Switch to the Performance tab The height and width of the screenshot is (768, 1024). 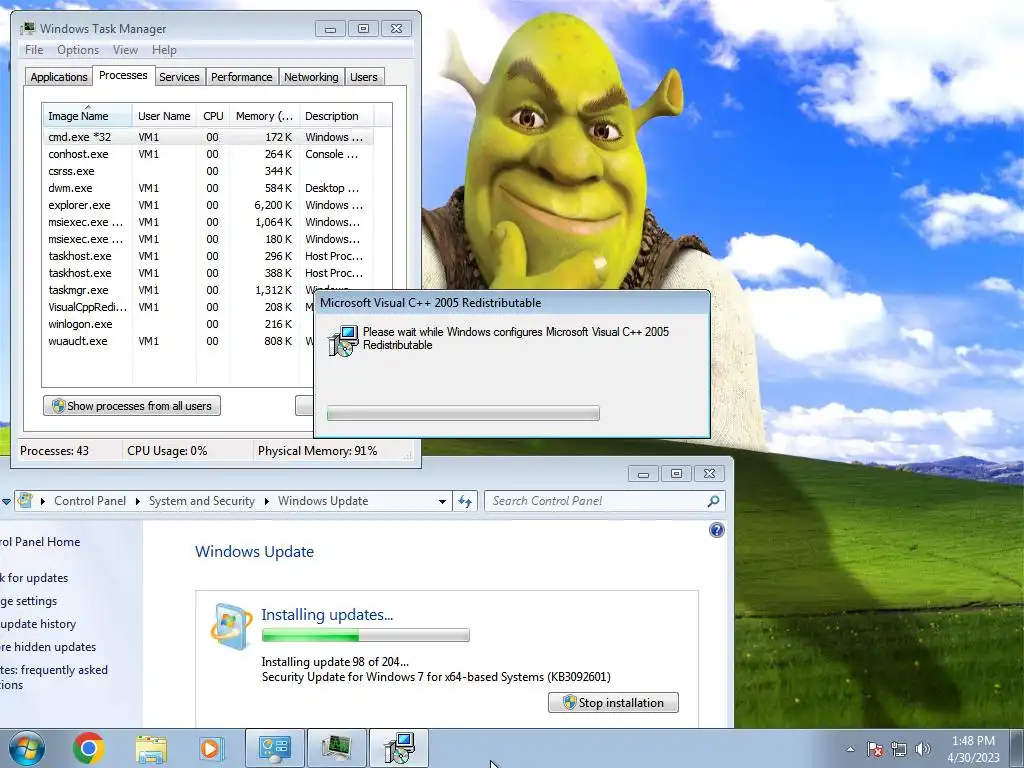pyautogui.click(x=241, y=76)
